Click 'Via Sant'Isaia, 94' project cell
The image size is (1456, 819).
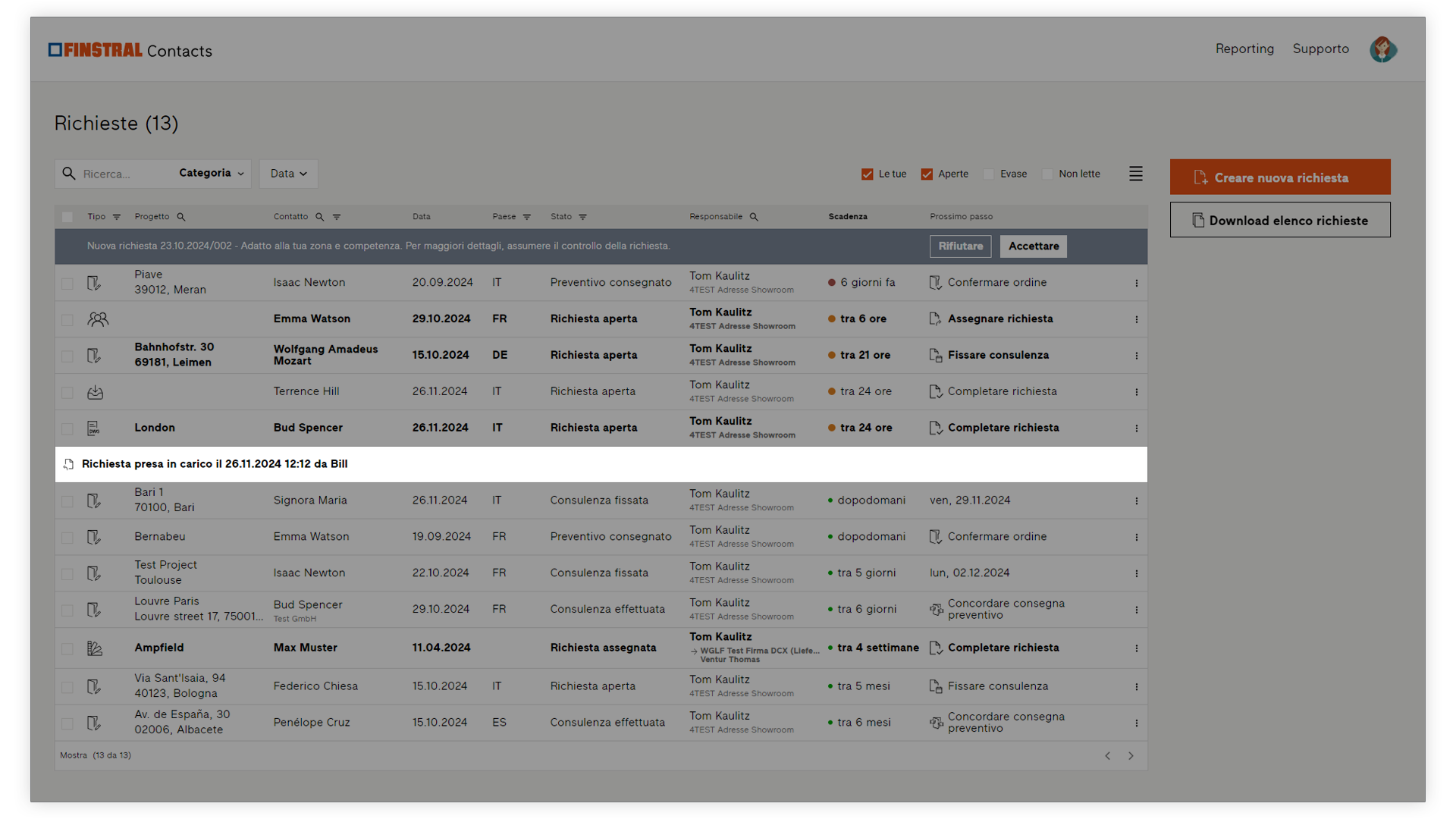[180, 686]
